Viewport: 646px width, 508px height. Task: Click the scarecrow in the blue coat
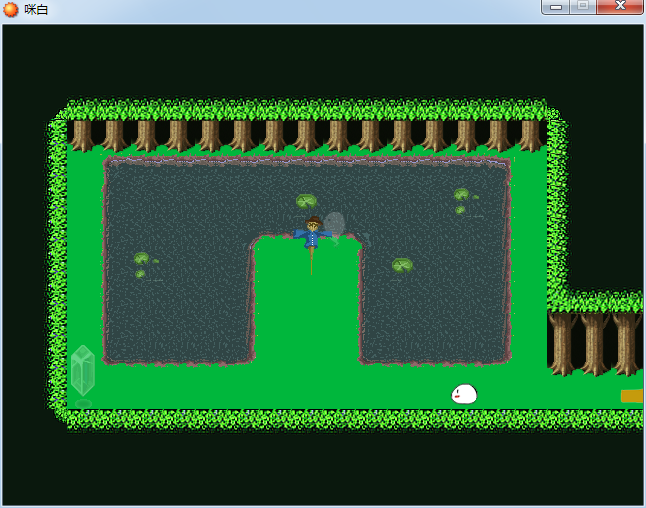tap(313, 245)
